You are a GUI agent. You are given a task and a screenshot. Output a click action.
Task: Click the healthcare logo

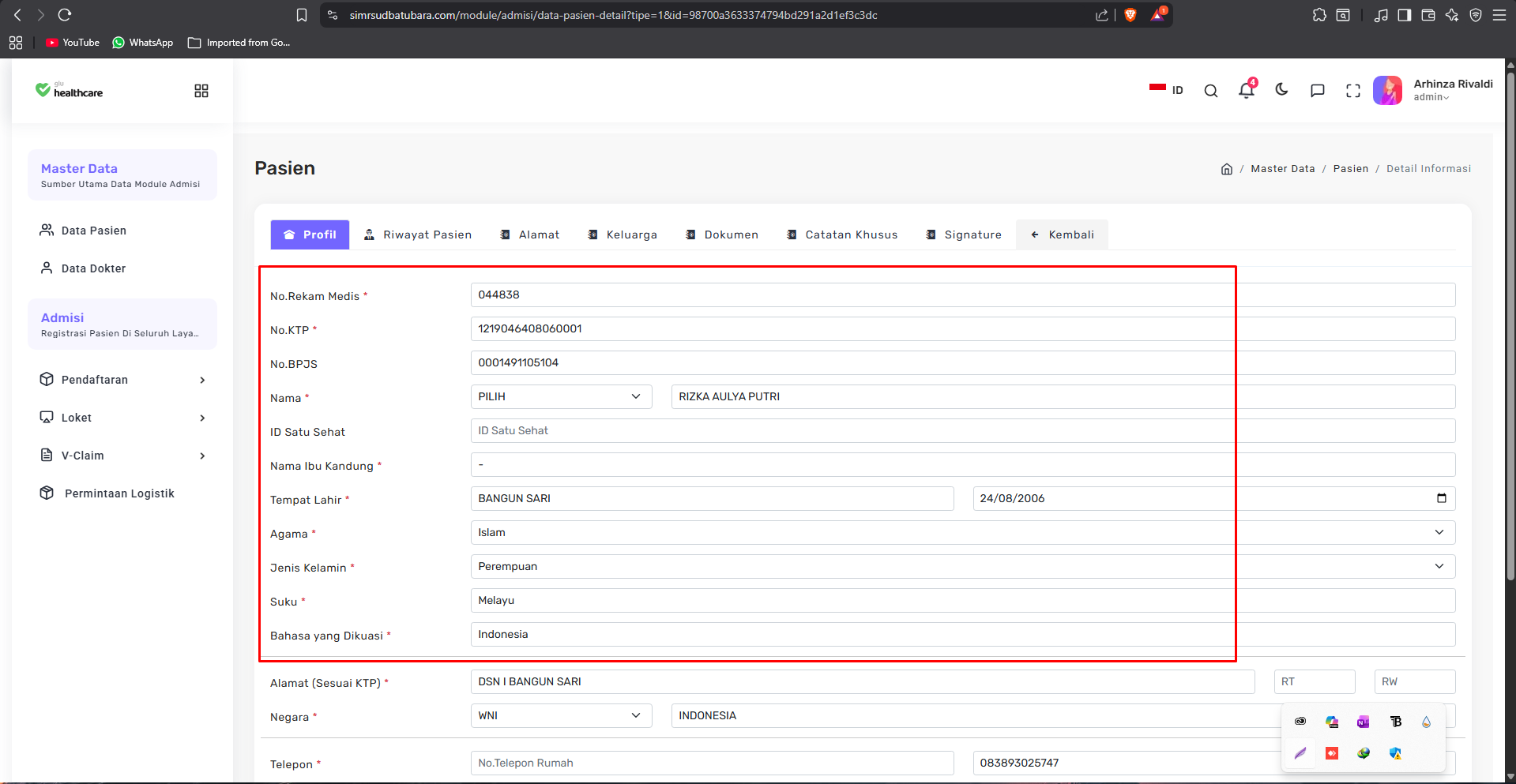point(70,90)
